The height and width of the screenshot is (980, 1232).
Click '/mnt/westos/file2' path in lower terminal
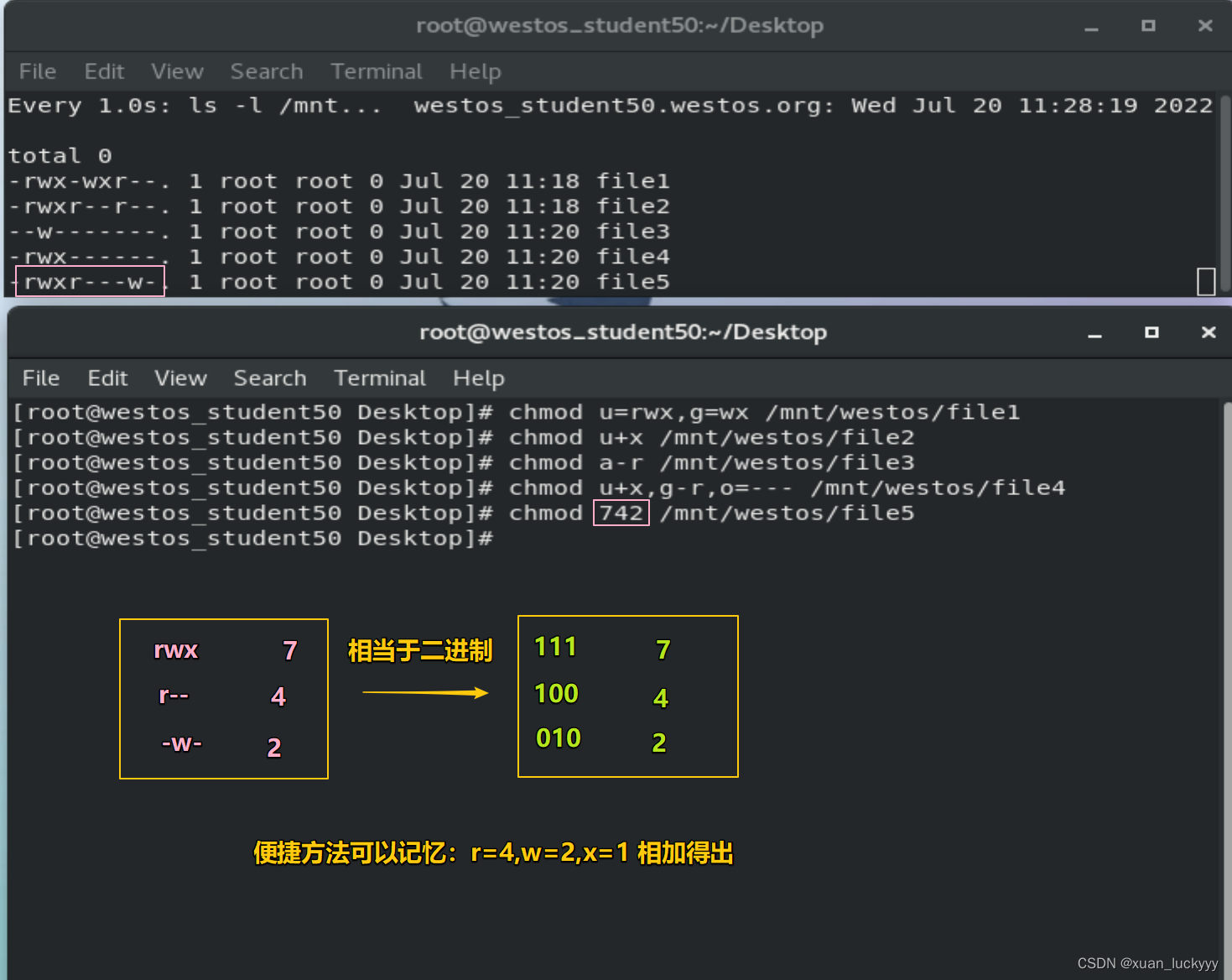click(x=787, y=438)
